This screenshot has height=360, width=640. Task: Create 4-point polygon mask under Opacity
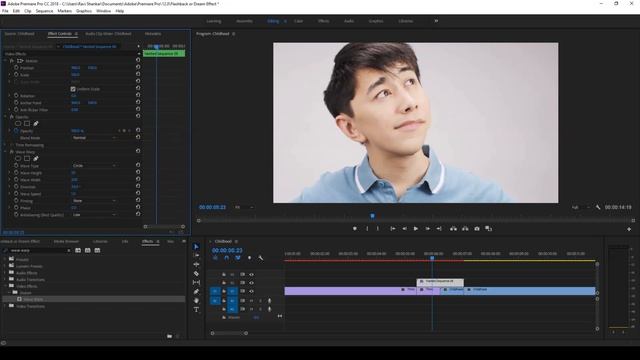click(x=27, y=123)
